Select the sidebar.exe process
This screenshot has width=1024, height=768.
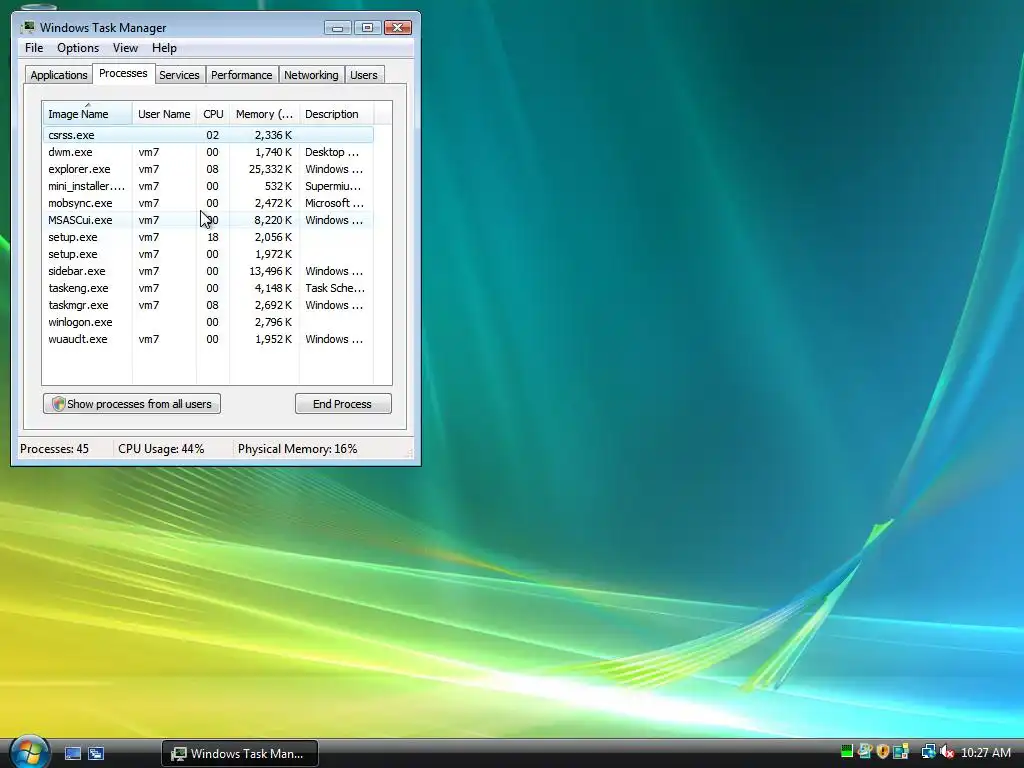pyautogui.click(x=208, y=271)
